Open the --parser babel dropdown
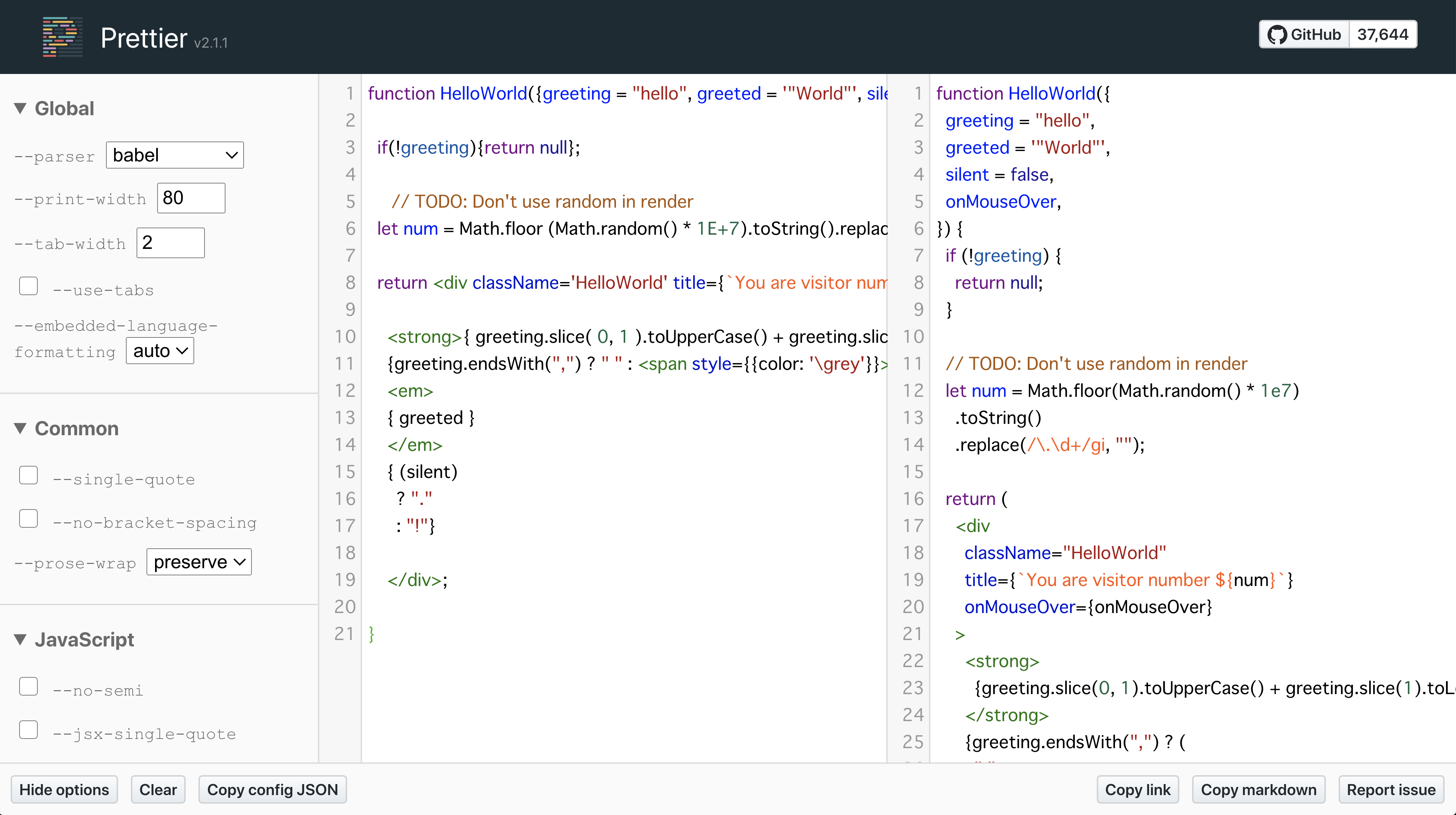Screen dimensions: 1456x815 point(175,155)
